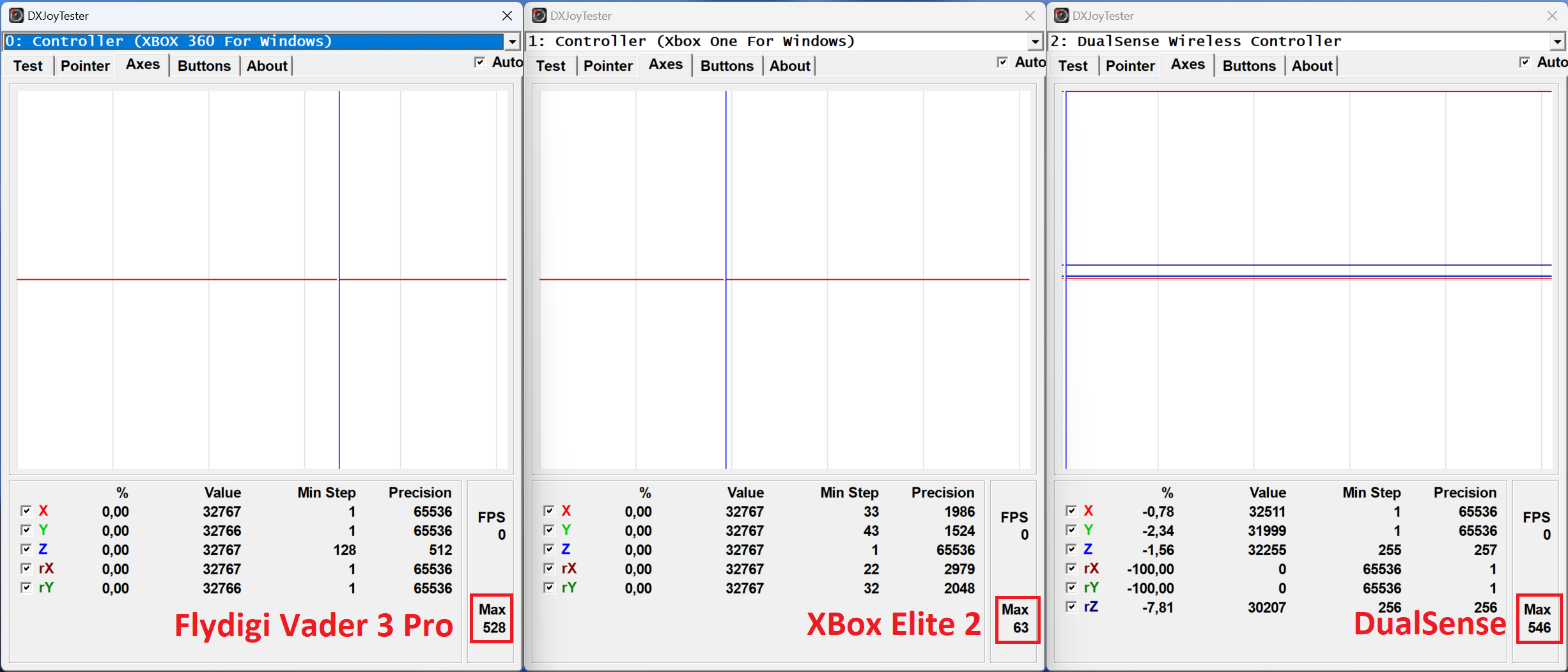Click X precision value 1986 in Xbox One window
Screen dimensions: 1568x672
pos(959,512)
